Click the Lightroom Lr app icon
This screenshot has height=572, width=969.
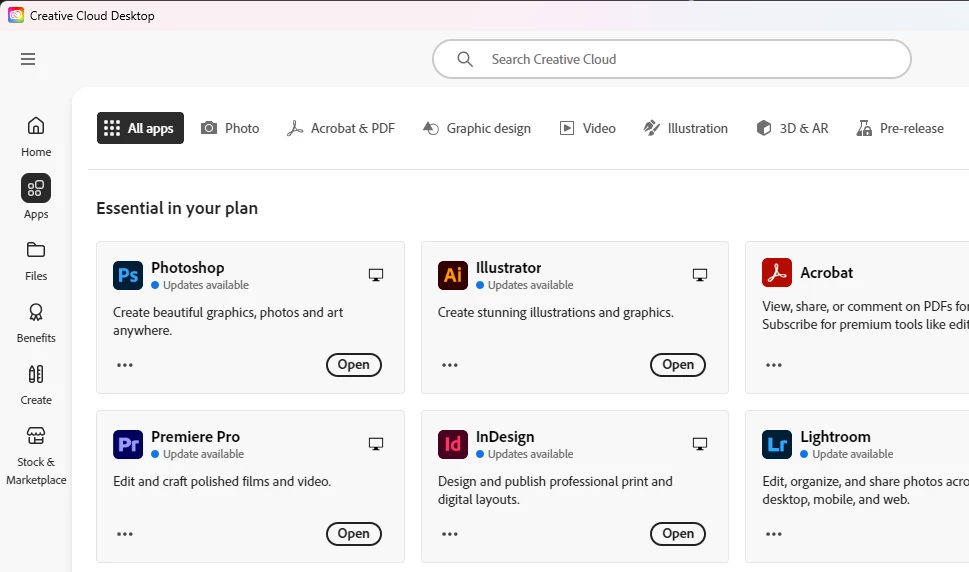pyautogui.click(x=777, y=444)
